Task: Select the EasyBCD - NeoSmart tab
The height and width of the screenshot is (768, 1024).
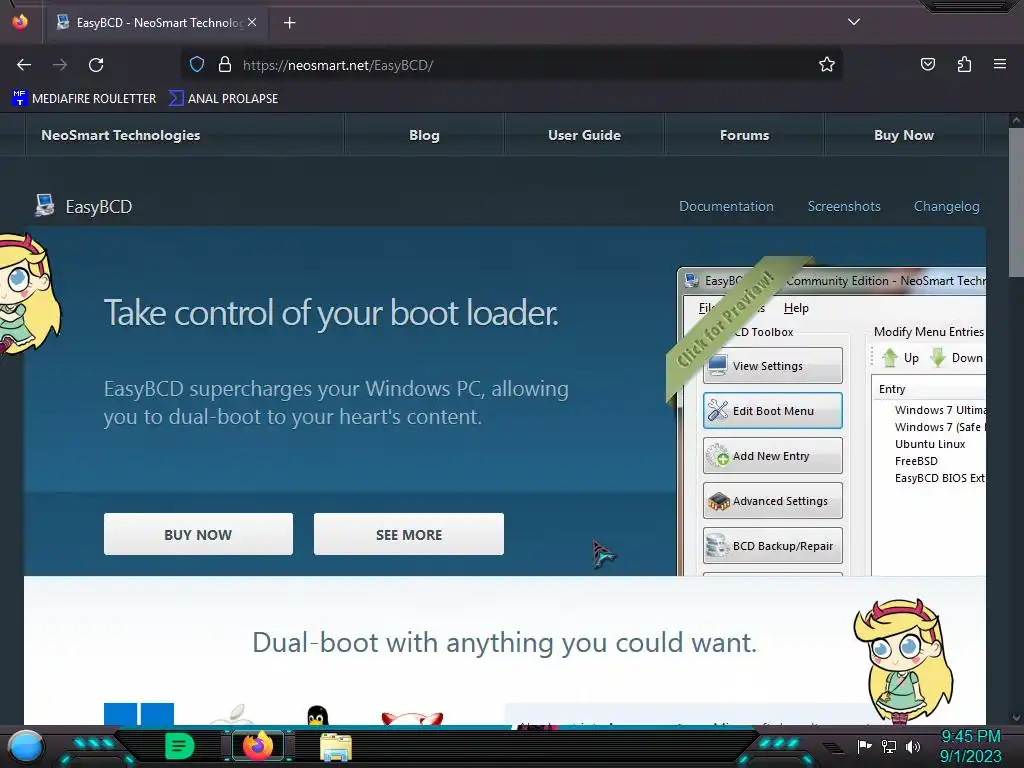Action: point(157,23)
